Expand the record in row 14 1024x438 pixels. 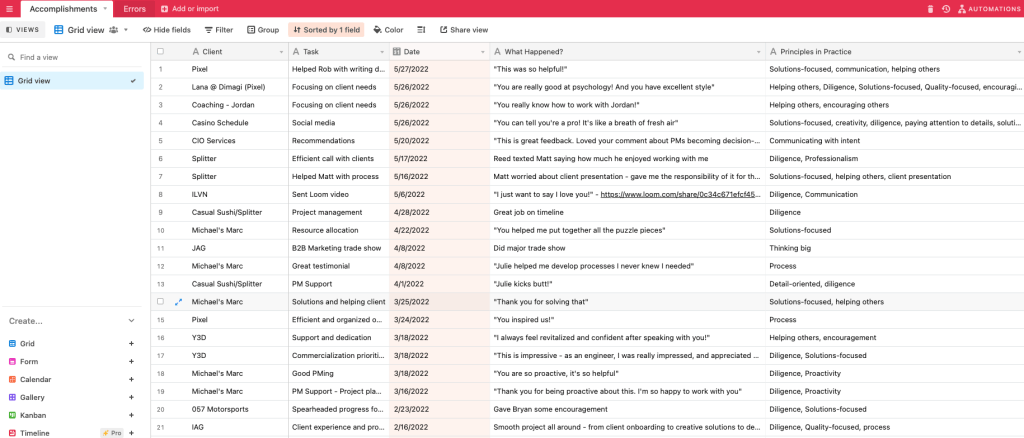[178, 301]
